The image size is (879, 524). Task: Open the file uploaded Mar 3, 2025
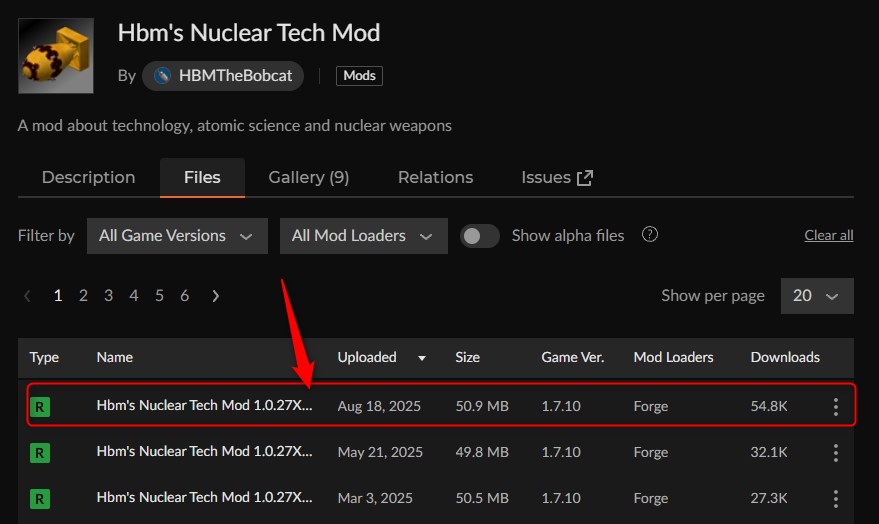[x=205, y=497]
